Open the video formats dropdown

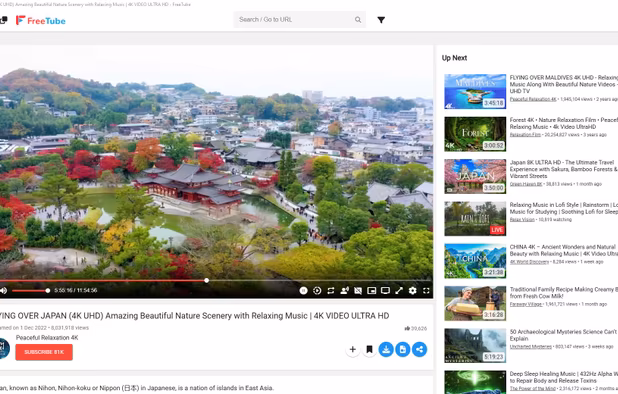coord(402,349)
